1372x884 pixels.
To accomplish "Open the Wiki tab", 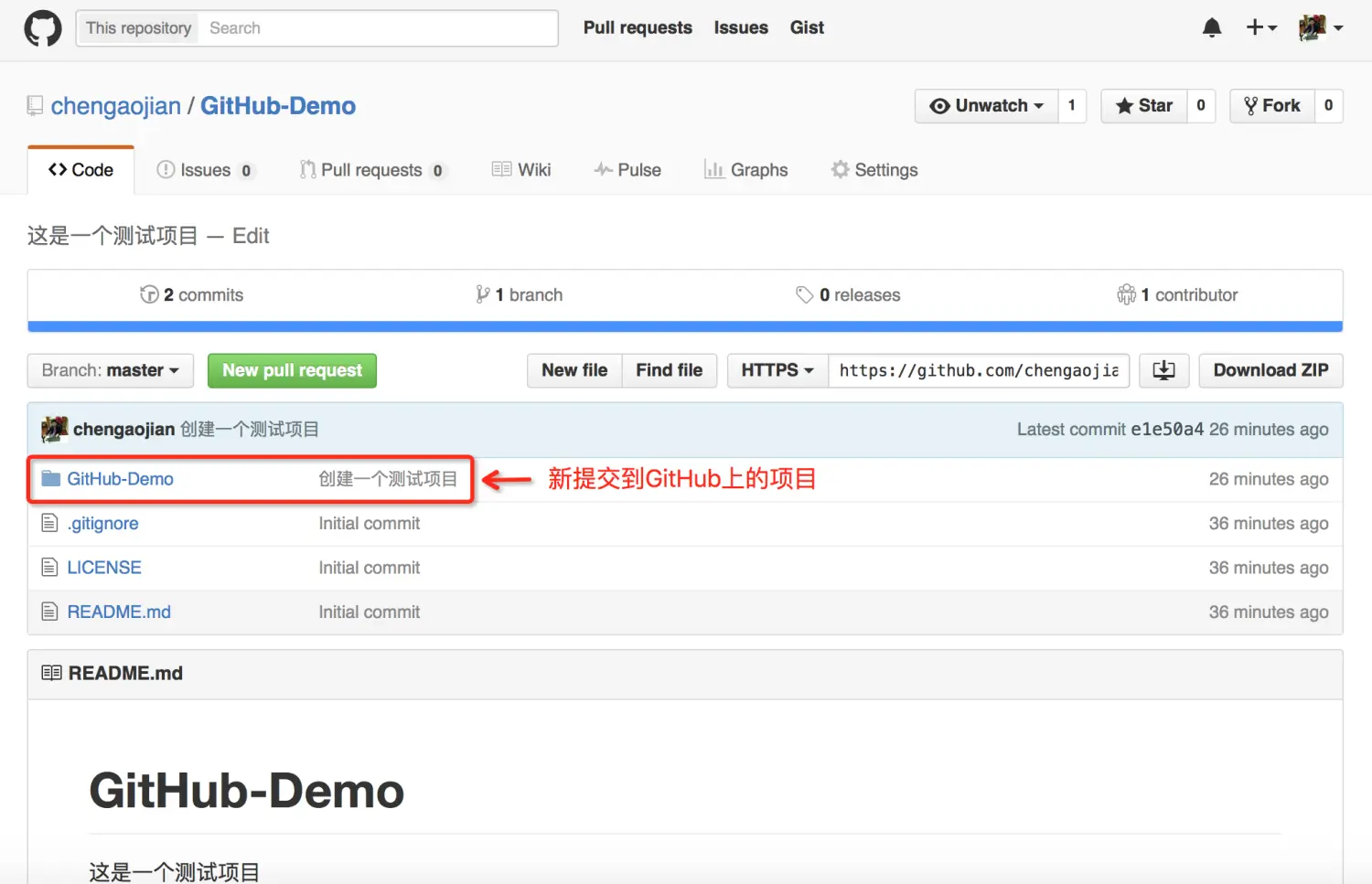I will tap(521, 170).
